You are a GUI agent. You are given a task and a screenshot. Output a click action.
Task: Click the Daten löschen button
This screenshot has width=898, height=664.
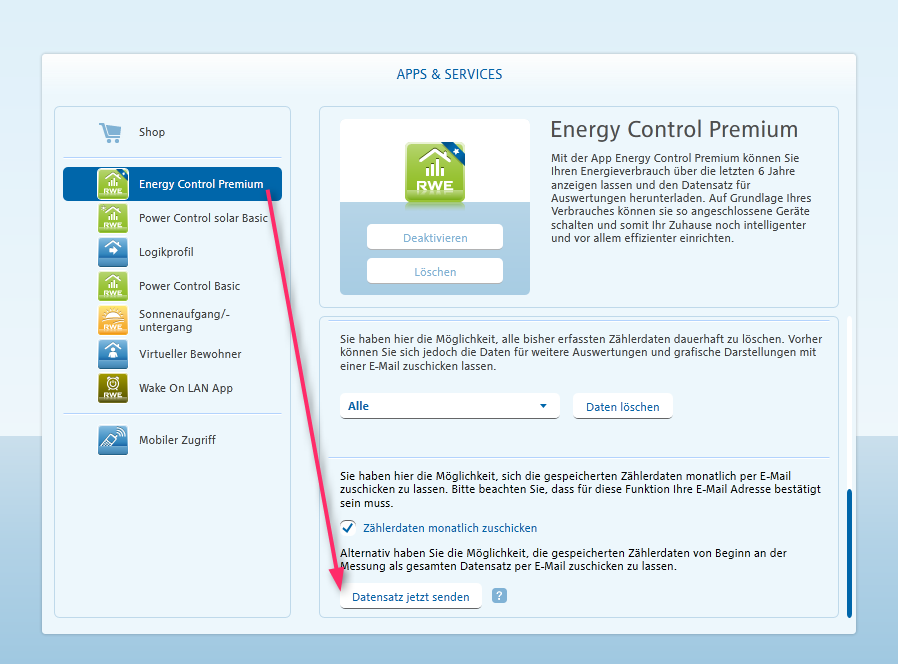click(623, 406)
